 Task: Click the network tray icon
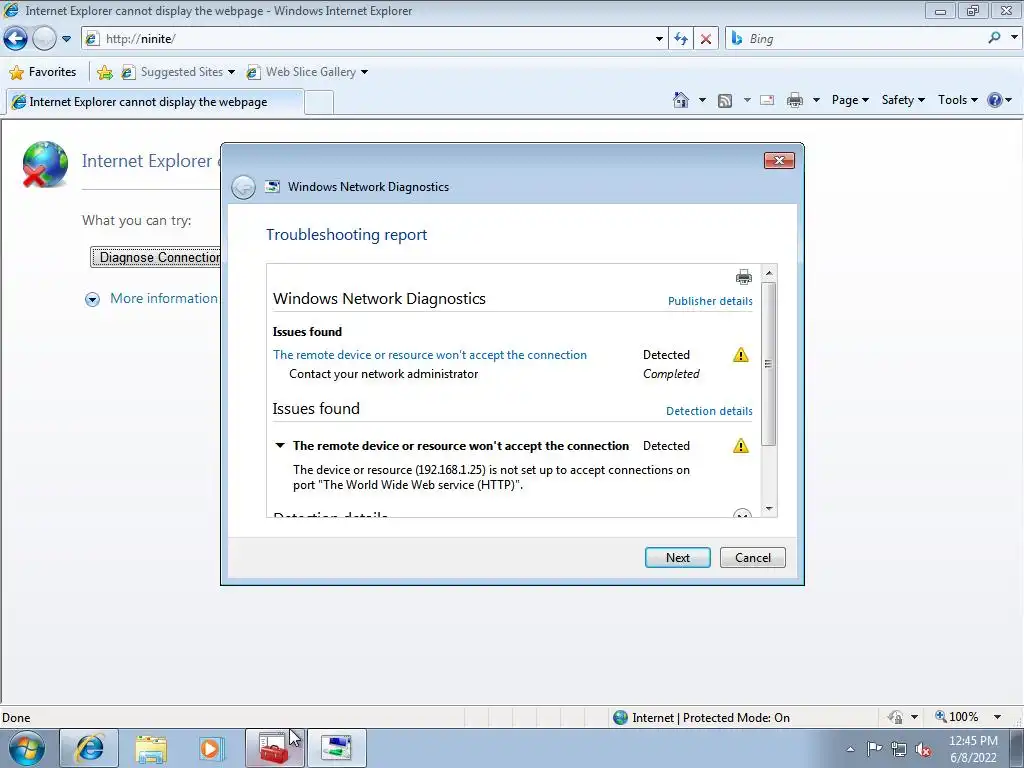click(x=899, y=750)
